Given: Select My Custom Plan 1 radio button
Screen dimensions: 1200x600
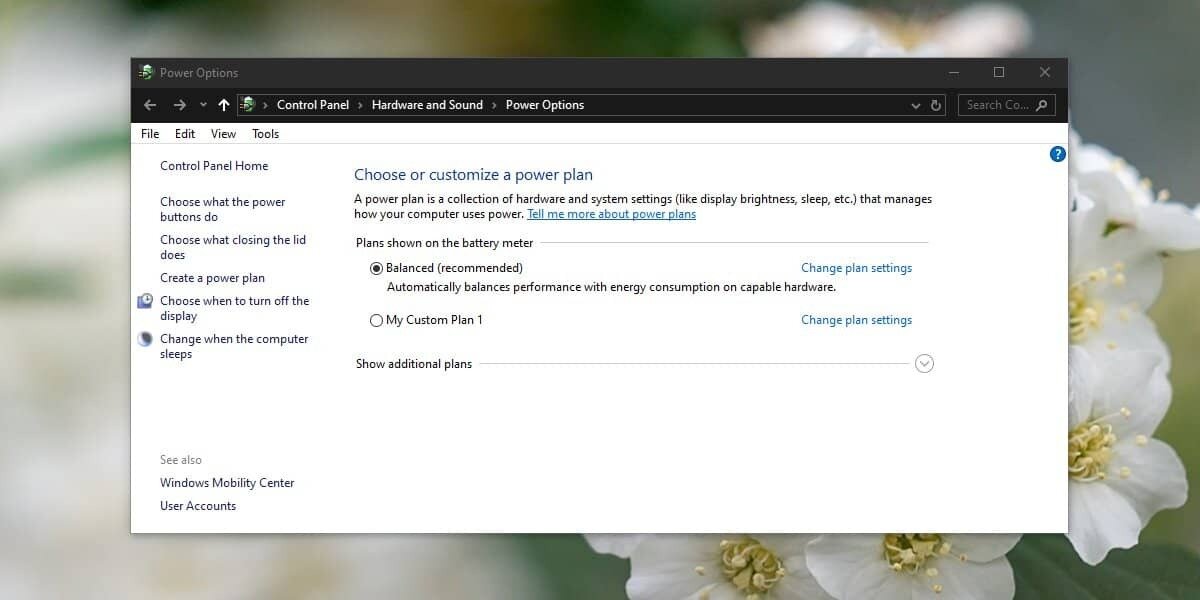Looking at the screenshot, I should 376,320.
